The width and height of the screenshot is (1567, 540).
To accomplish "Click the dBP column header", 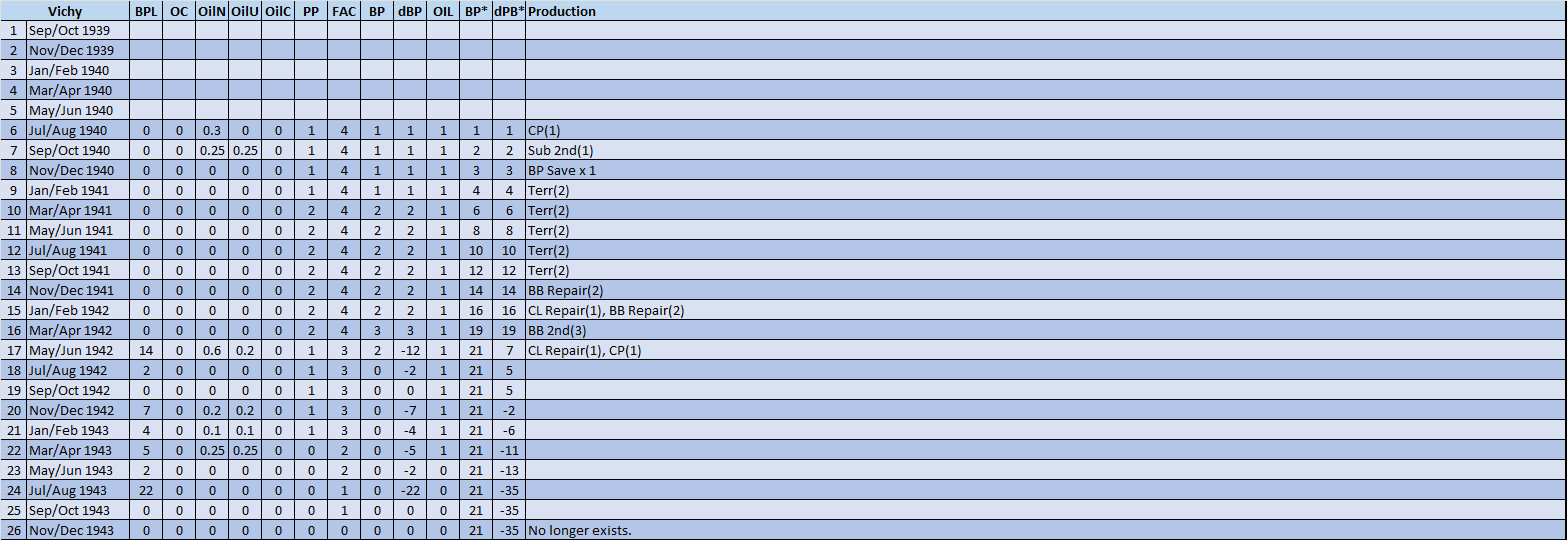I will click(410, 11).
